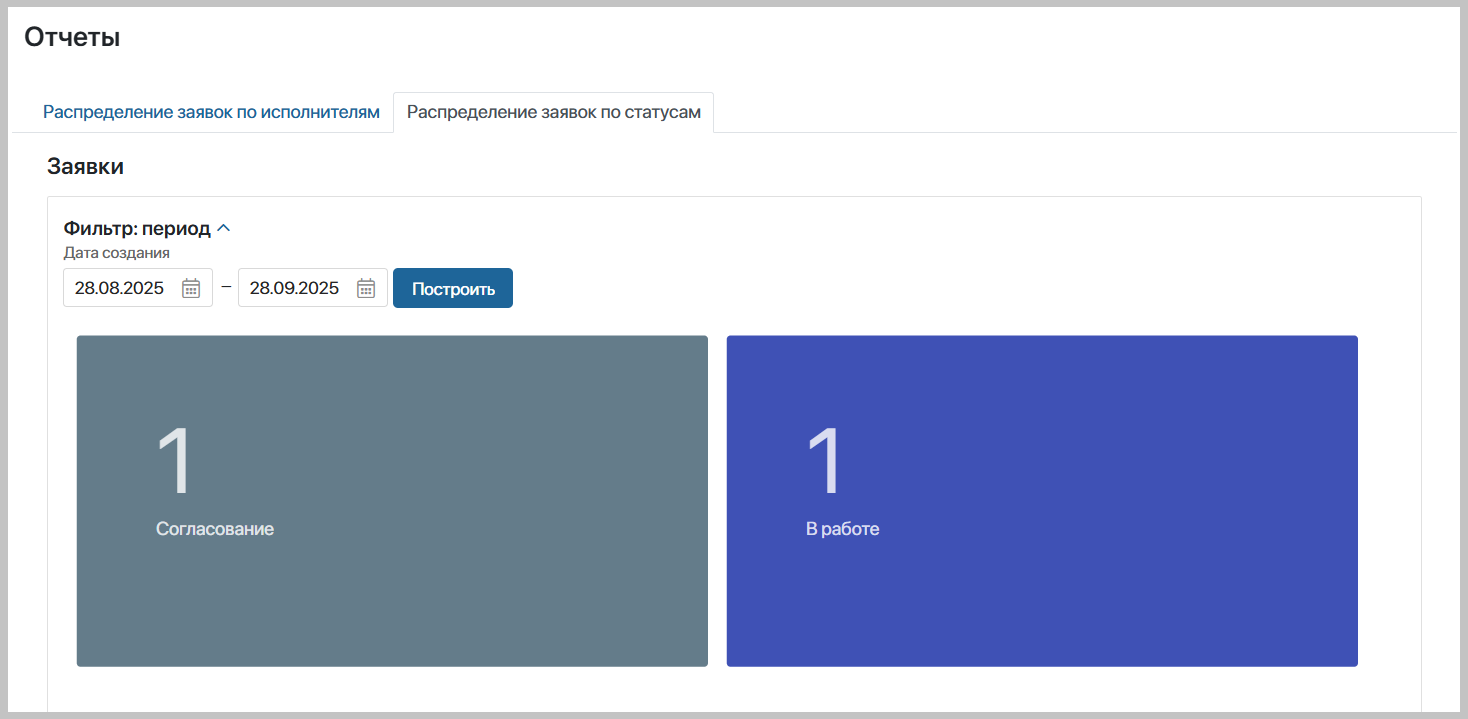This screenshot has height=719, width=1468.
Task: Click into the start date field 28.08.2025
Action: (x=120, y=288)
